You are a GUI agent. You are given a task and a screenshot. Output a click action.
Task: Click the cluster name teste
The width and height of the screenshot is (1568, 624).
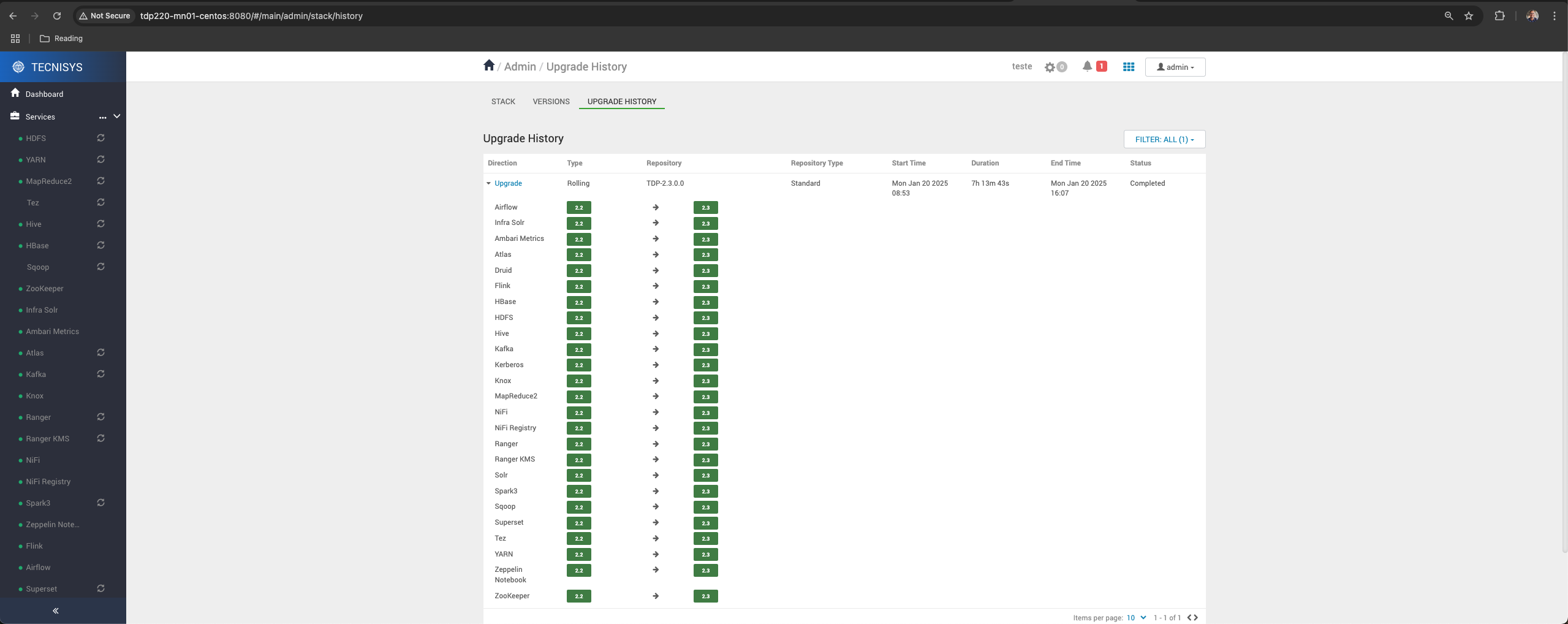[1021, 66]
